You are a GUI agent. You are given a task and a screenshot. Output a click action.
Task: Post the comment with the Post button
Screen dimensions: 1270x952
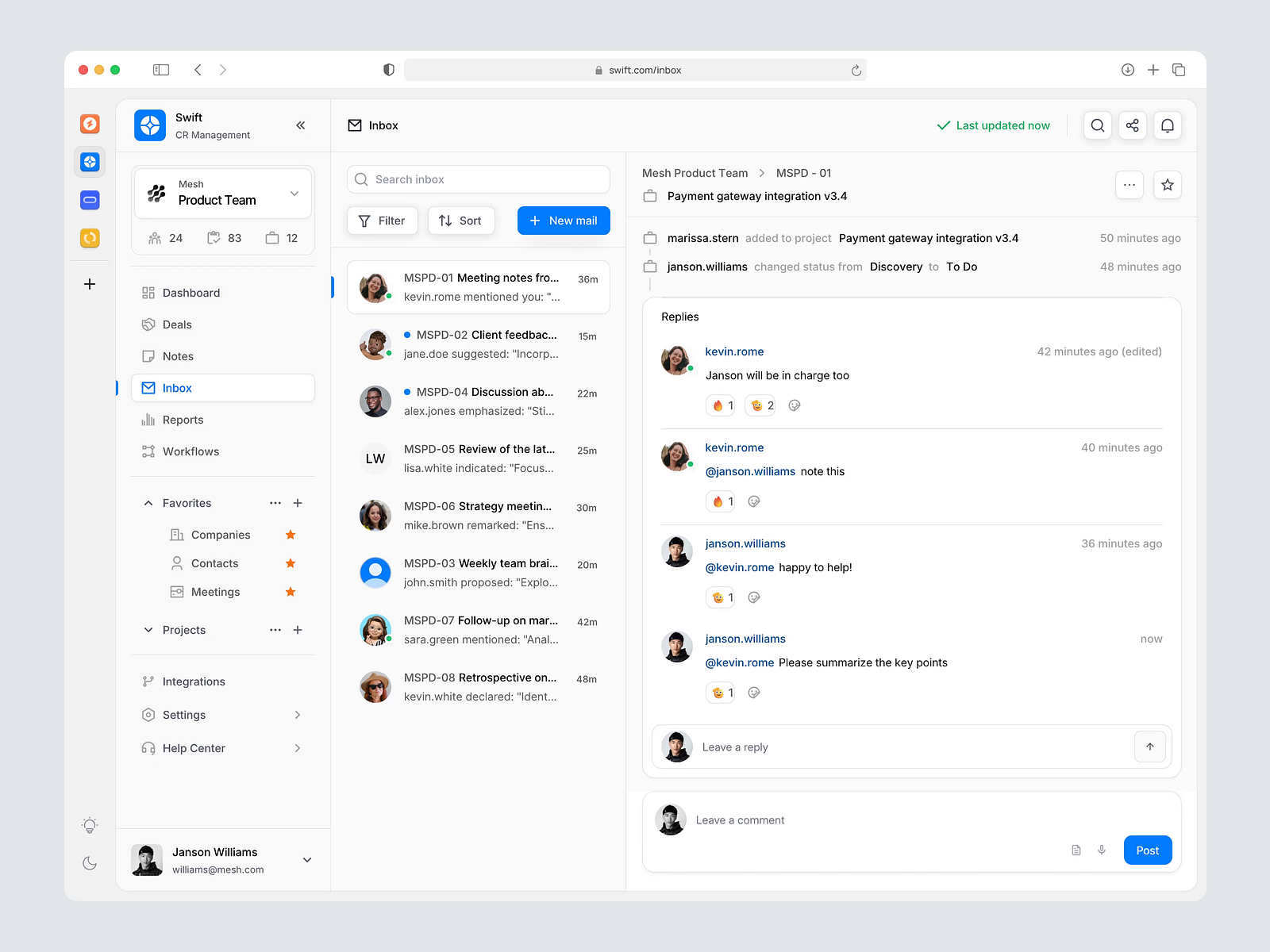pyautogui.click(x=1146, y=850)
